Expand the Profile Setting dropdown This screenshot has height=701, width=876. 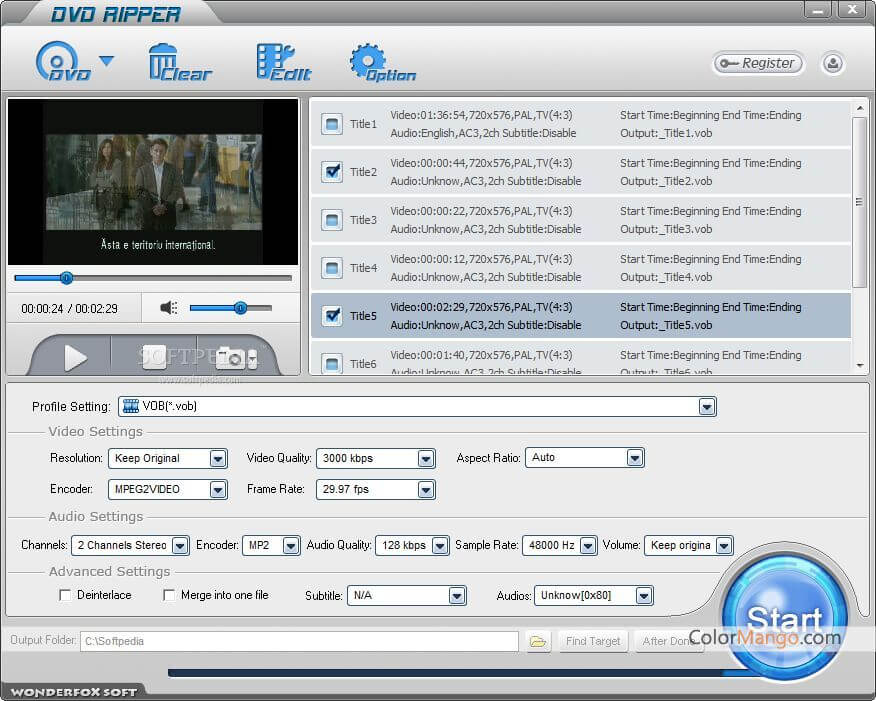[707, 407]
